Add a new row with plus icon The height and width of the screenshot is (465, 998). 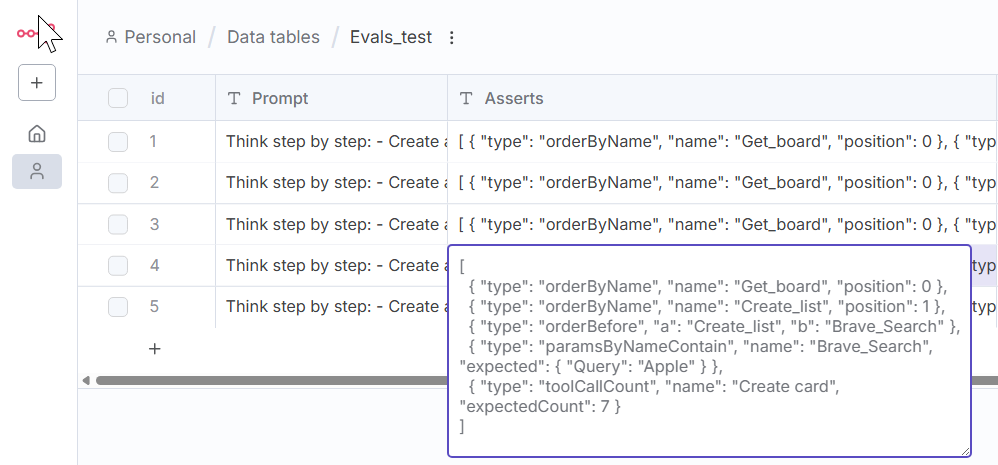click(x=155, y=349)
